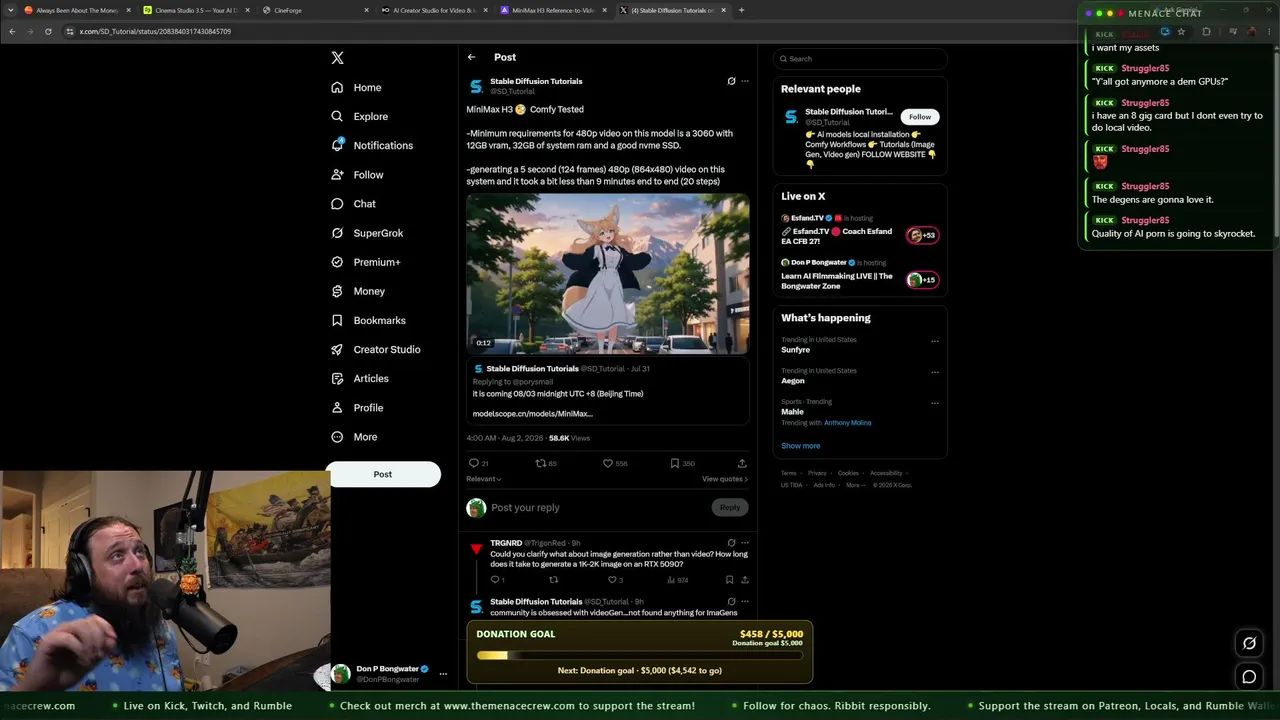Image resolution: width=1280 pixels, height=720 pixels.
Task: Click the share icon on TRGNRD's reply
Action: (x=744, y=580)
